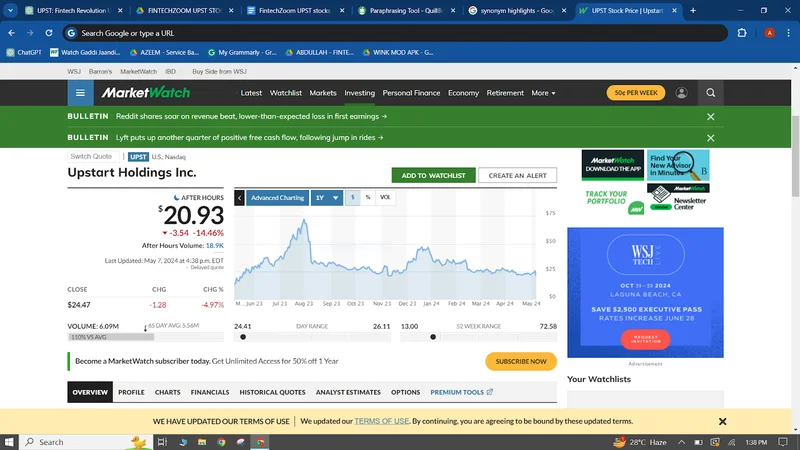
Task: Click the volume vs average bar
Action: click(145, 337)
